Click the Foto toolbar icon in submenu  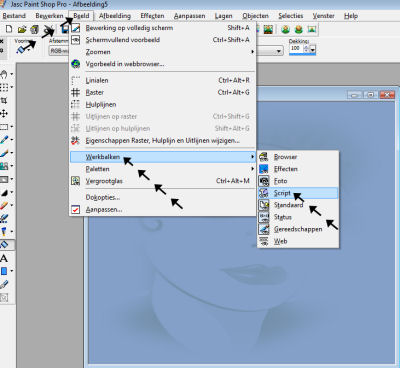click(264, 181)
